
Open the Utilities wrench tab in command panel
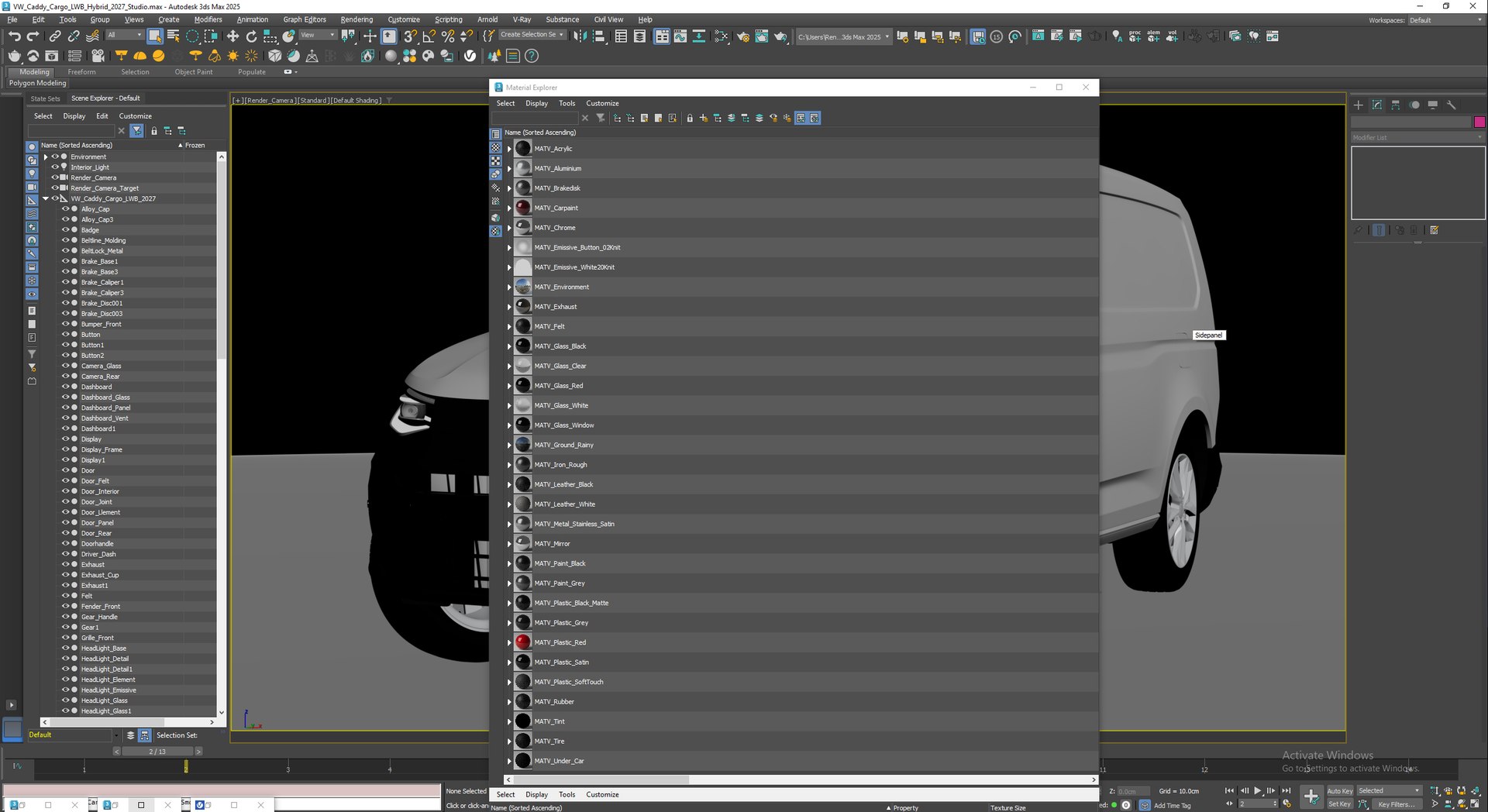click(1452, 105)
